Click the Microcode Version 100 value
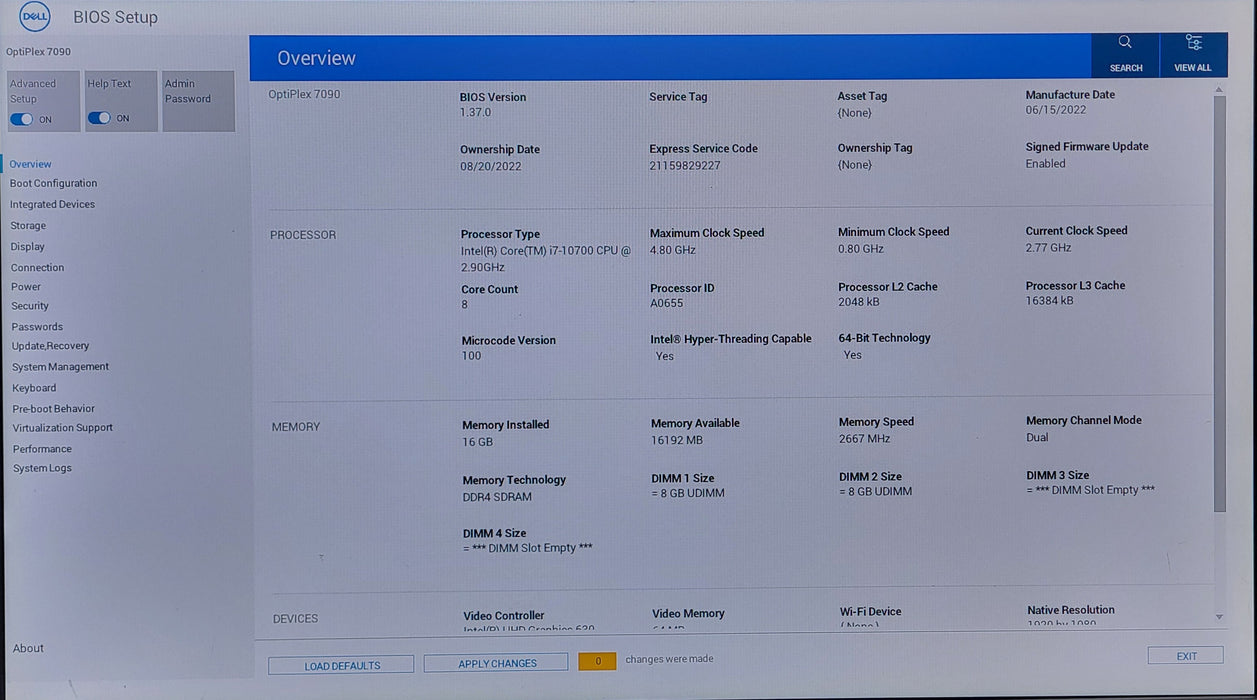The width and height of the screenshot is (1257, 700). tap(471, 356)
